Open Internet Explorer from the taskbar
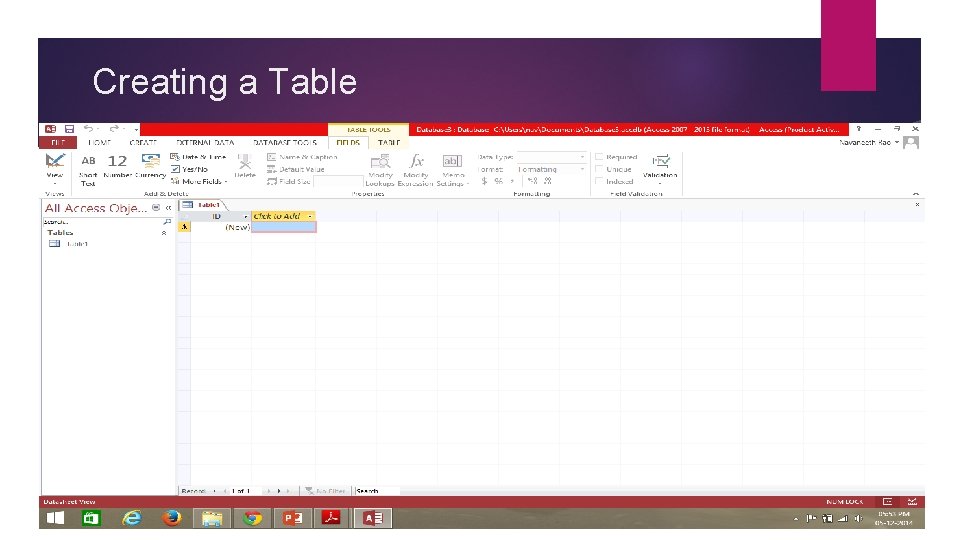Viewport: 960px width, 540px height. [131, 518]
